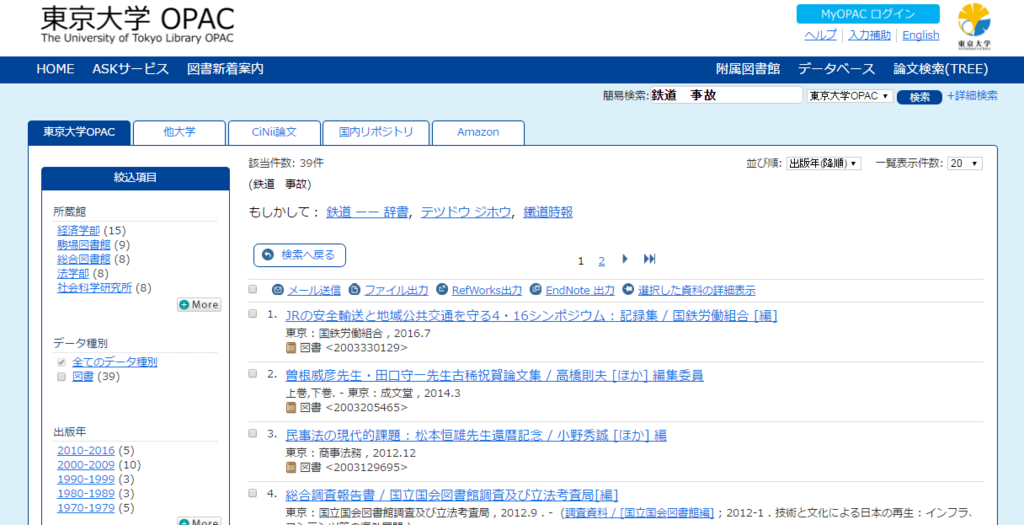Check the box for result 2

[x=253, y=374]
